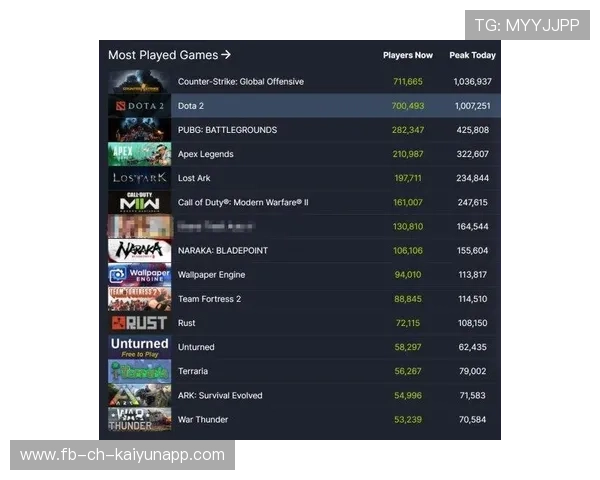This screenshot has width=600, height=480.
Task: Select the ARK: Survival Evolved title
Action: tap(220, 395)
